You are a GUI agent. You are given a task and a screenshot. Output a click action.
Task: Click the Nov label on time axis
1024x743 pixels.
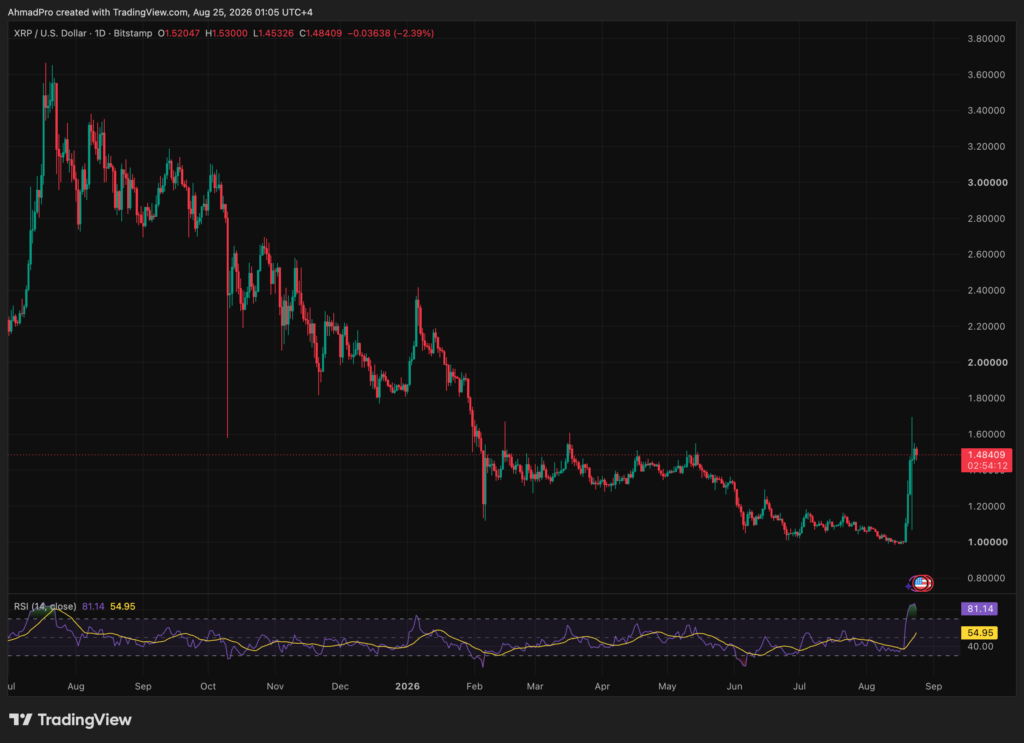(x=275, y=686)
